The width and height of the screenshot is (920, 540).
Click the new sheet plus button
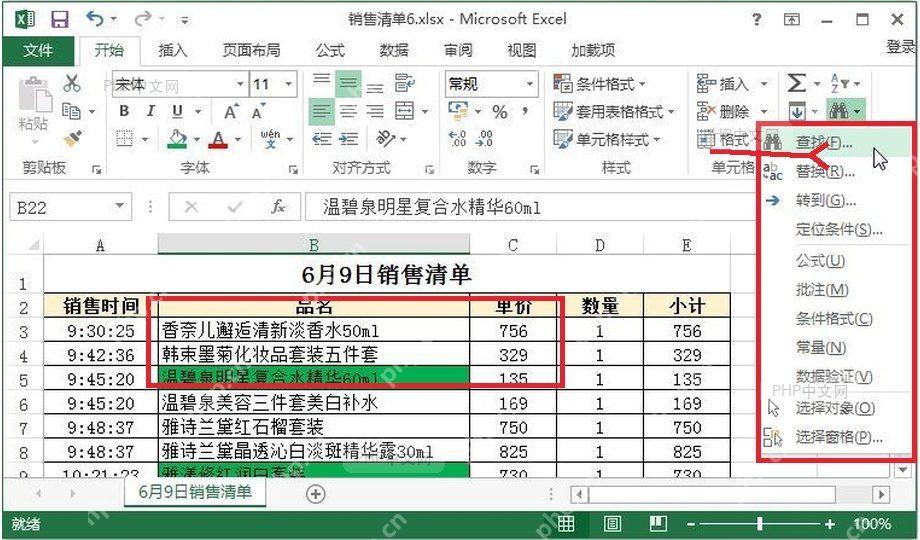pyautogui.click(x=316, y=494)
